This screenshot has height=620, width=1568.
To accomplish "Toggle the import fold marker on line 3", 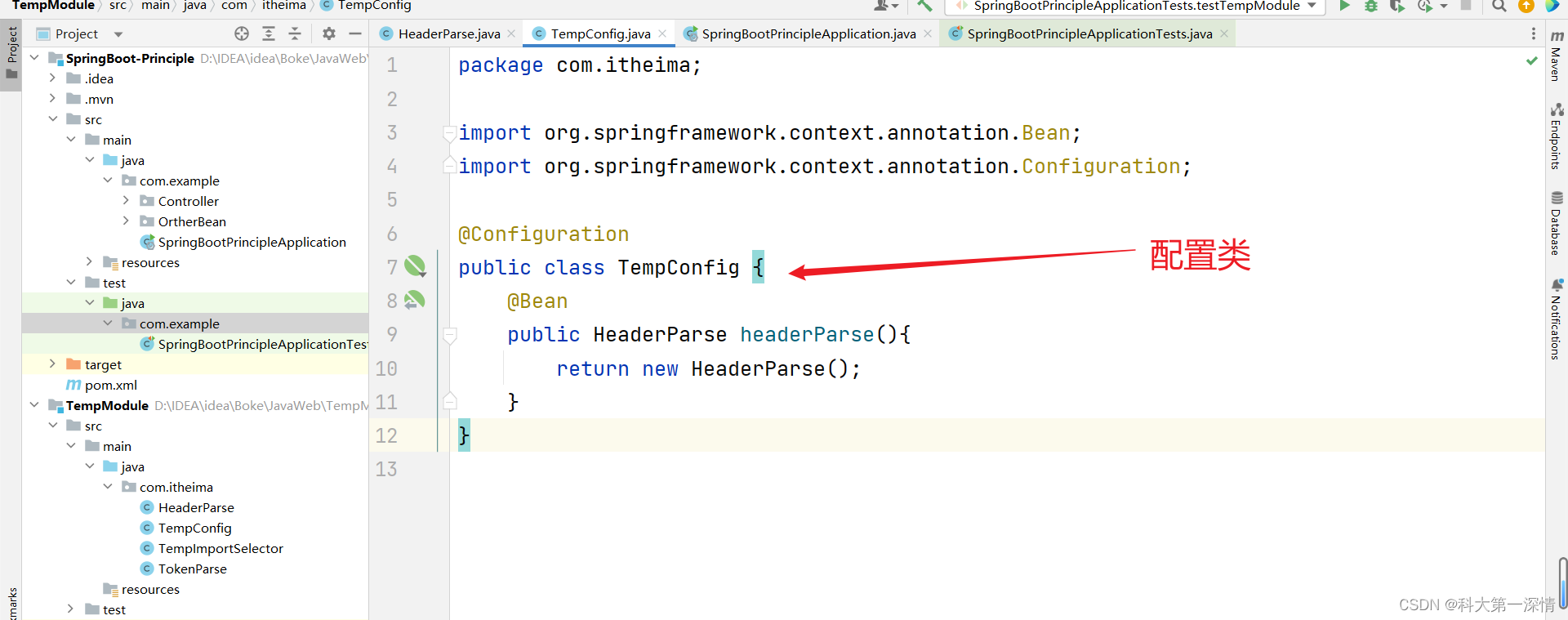I will (449, 132).
